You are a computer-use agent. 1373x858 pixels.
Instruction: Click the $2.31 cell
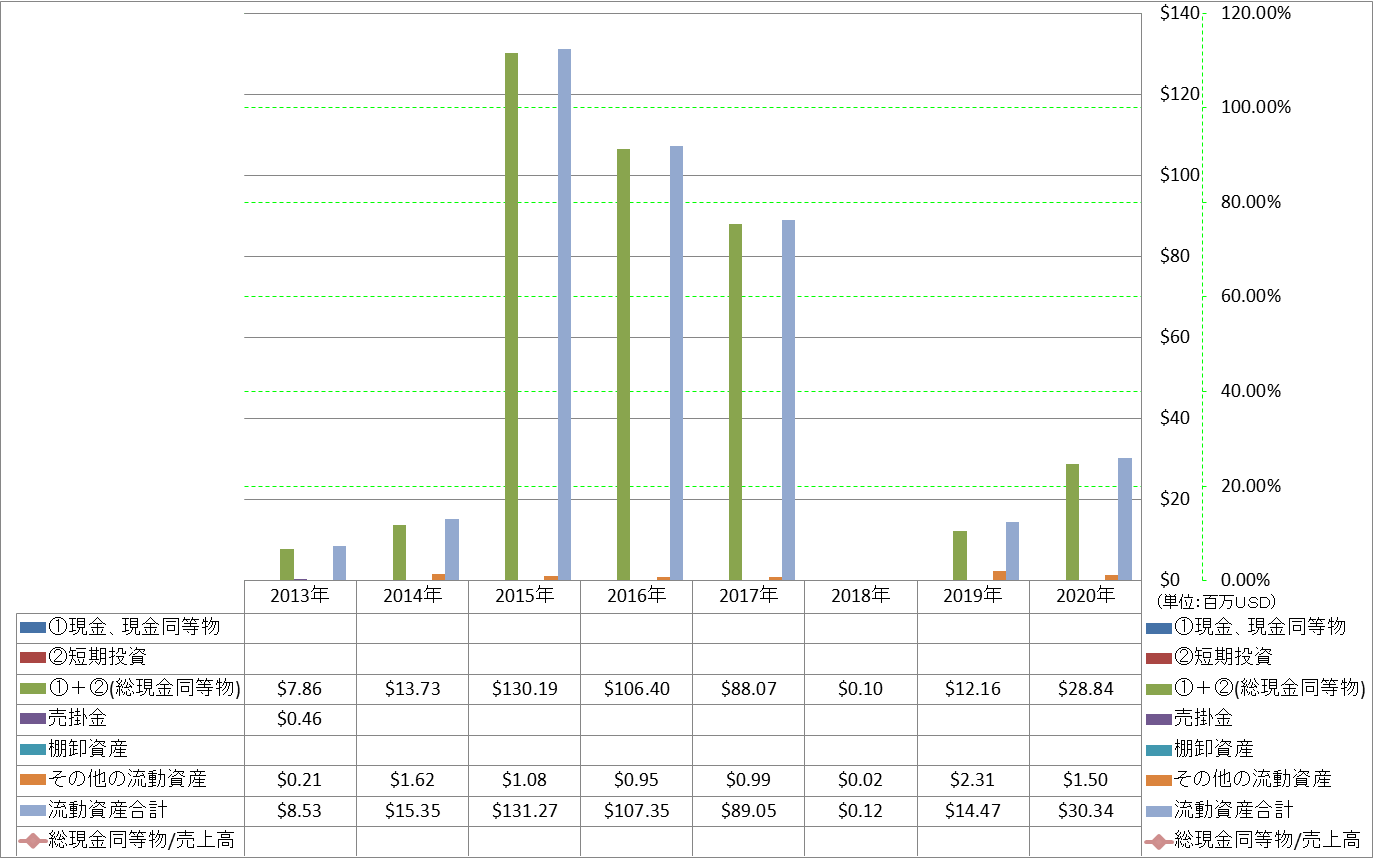973,780
